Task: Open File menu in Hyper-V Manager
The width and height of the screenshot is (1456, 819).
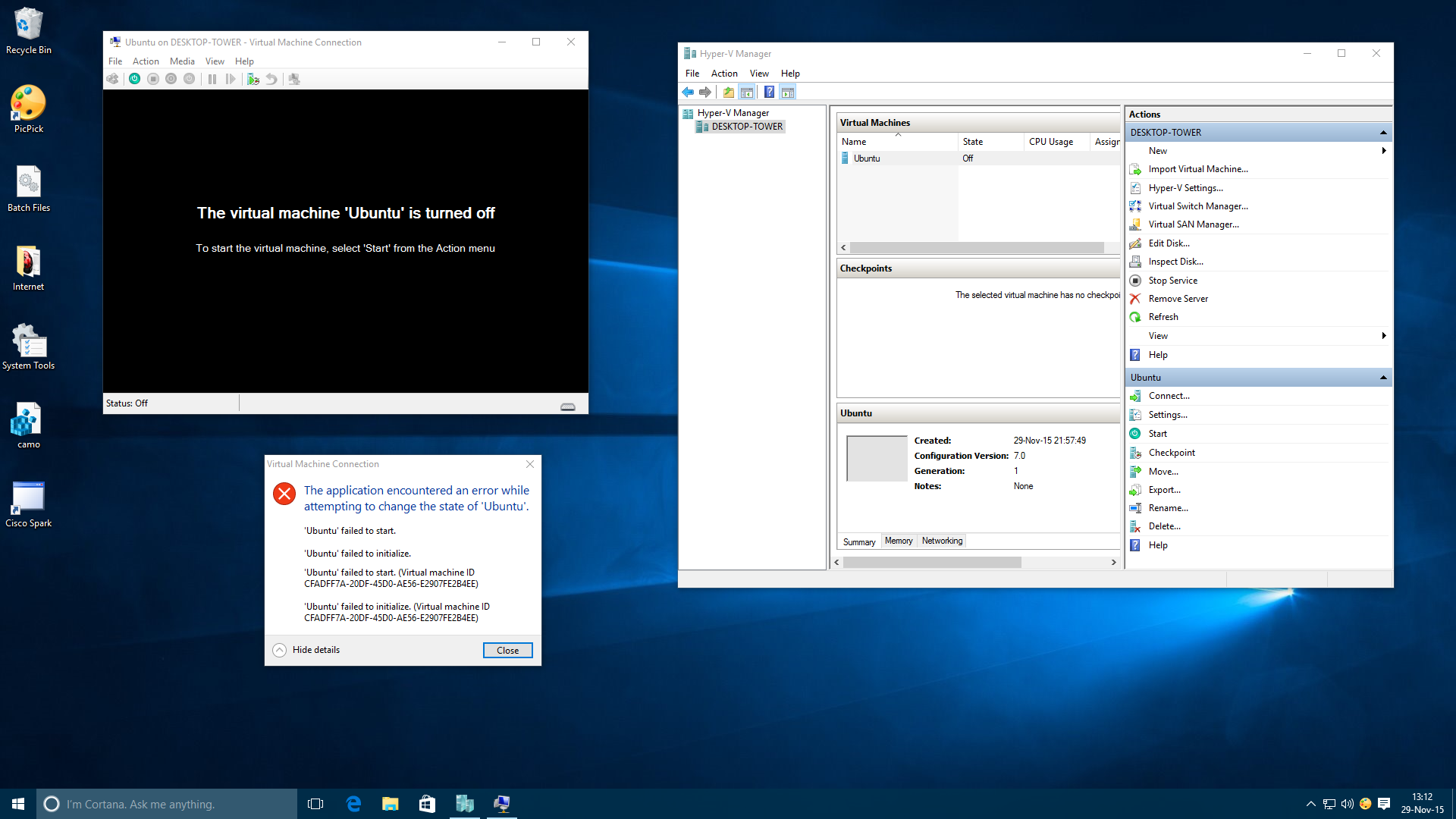Action: tap(692, 74)
